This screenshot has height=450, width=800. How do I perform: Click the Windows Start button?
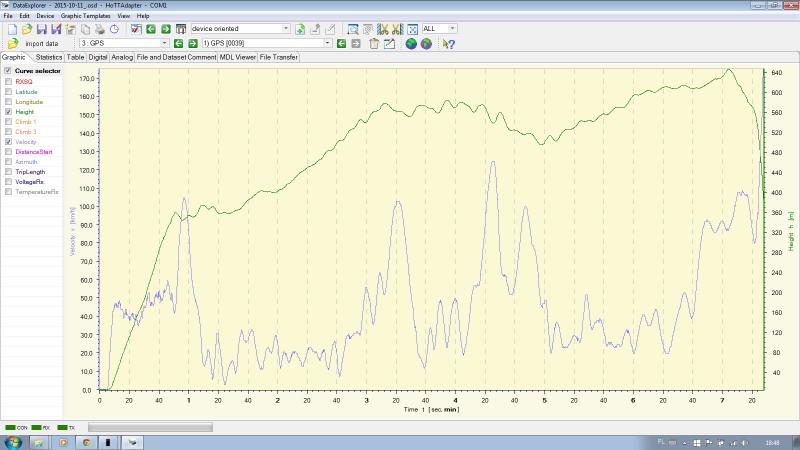pos(14,442)
